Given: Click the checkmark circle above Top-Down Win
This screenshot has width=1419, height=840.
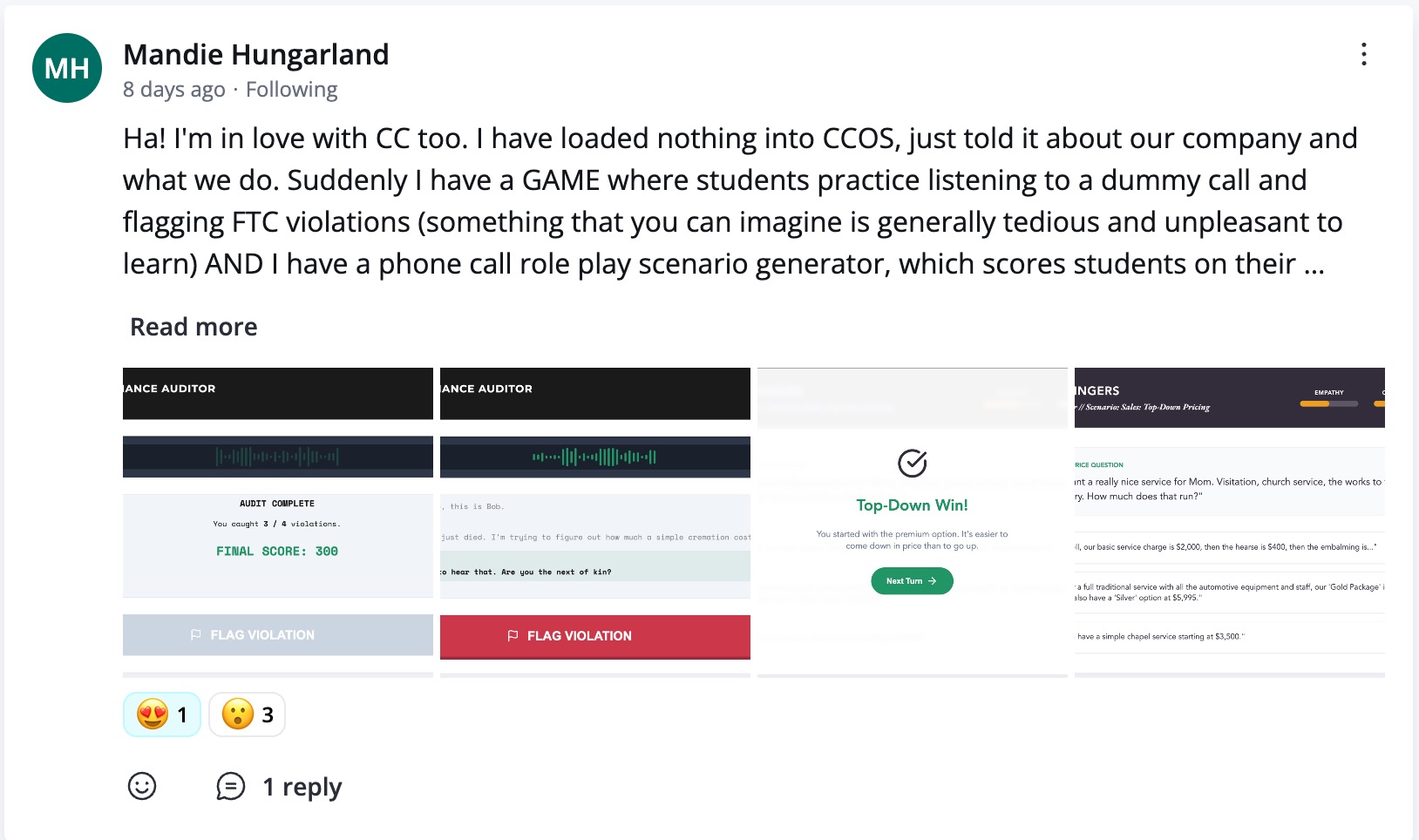Looking at the screenshot, I should 912,464.
